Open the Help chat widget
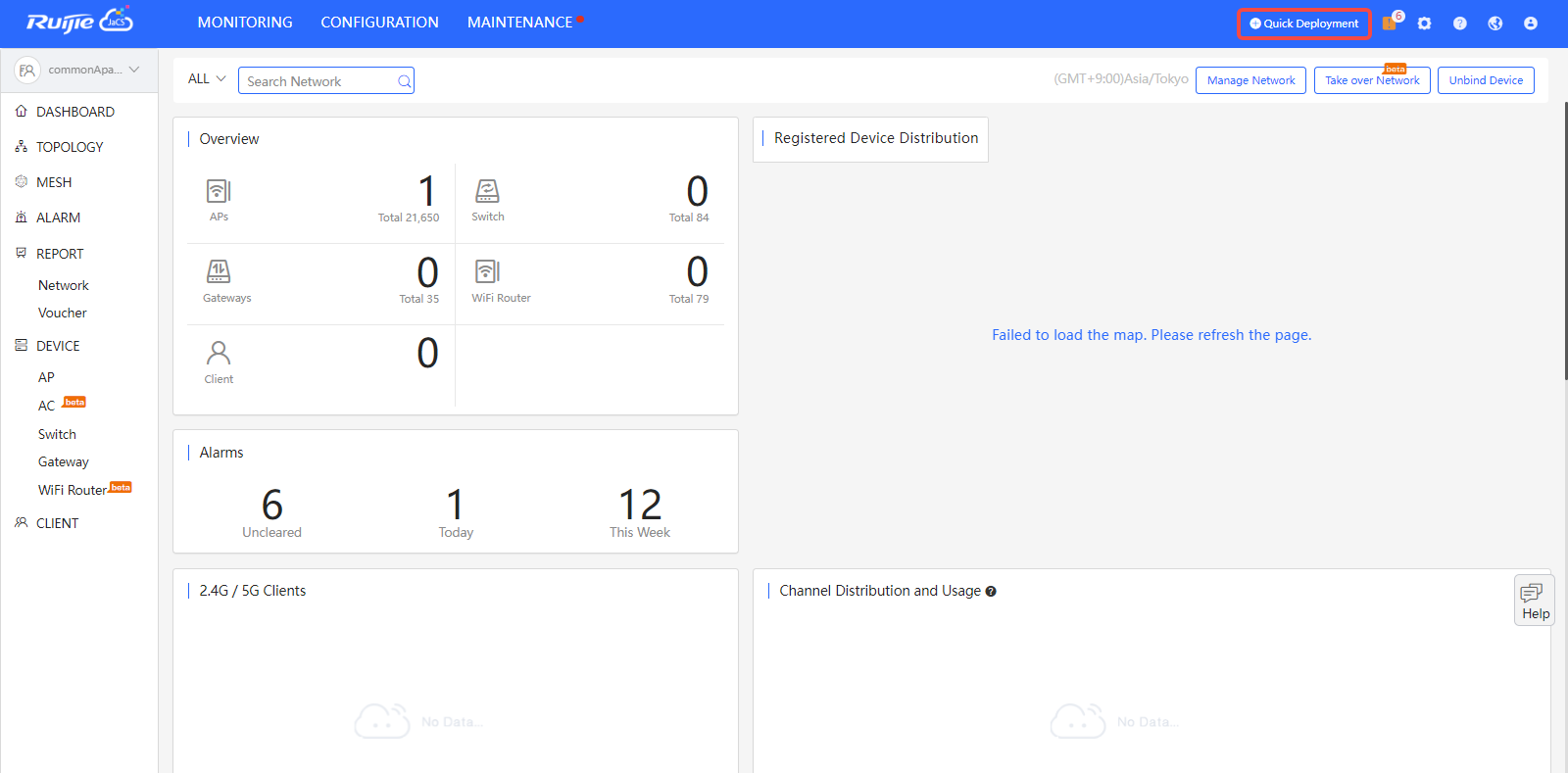 1534,600
